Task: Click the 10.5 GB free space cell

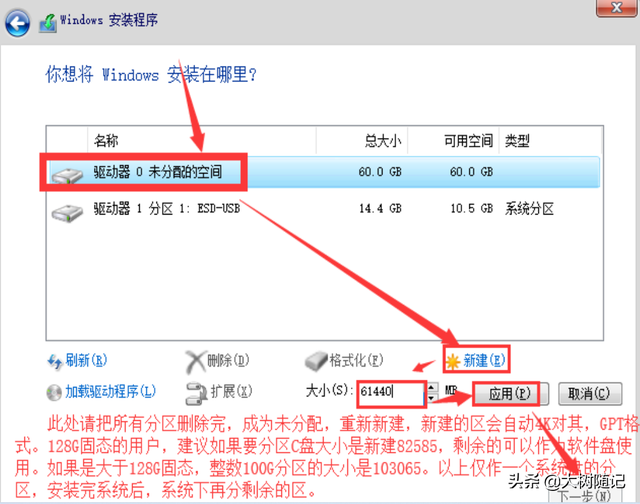Action: [471, 209]
